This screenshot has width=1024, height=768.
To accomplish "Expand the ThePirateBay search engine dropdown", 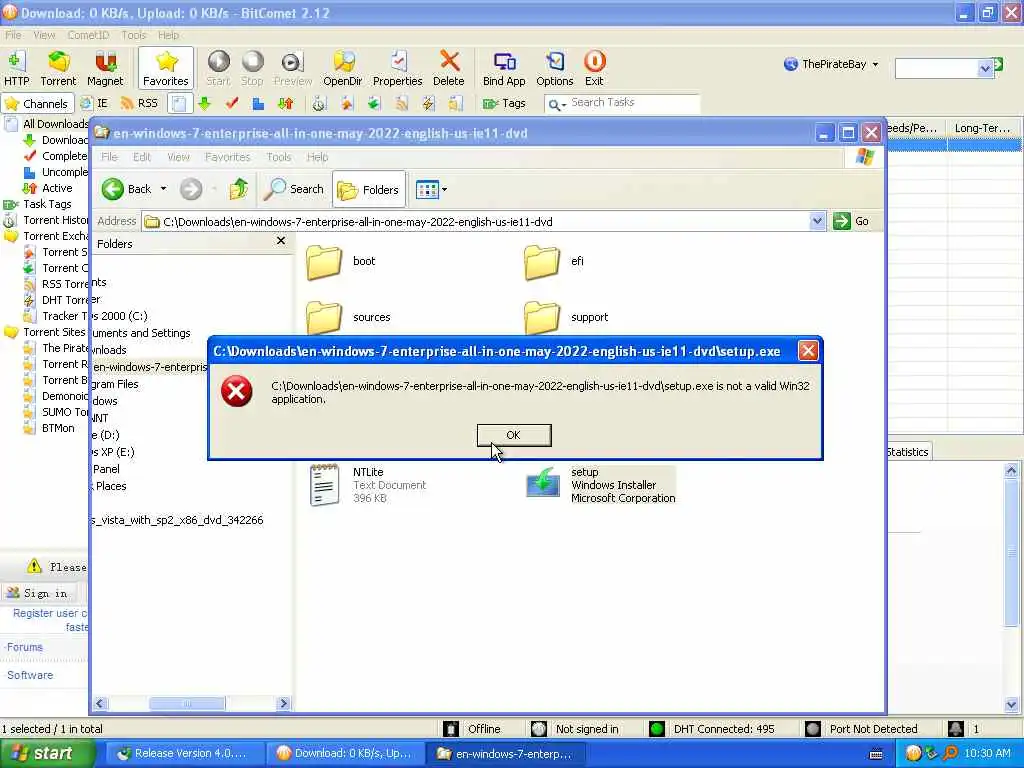I will pyautogui.click(x=875, y=64).
